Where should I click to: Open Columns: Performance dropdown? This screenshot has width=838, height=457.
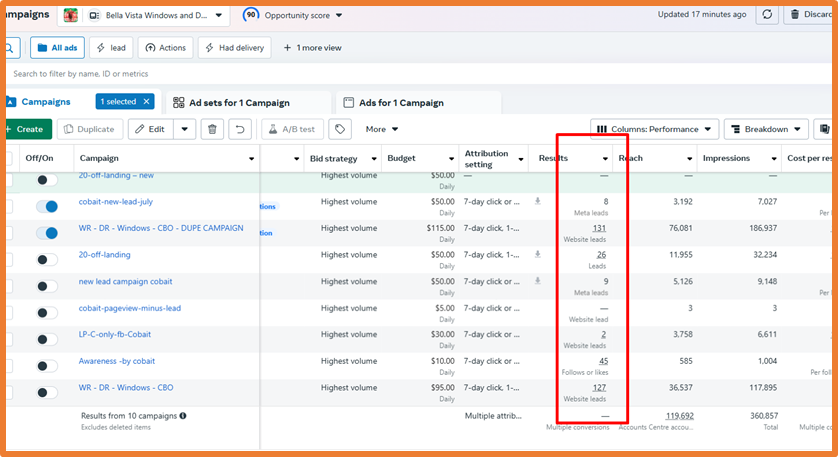click(655, 129)
